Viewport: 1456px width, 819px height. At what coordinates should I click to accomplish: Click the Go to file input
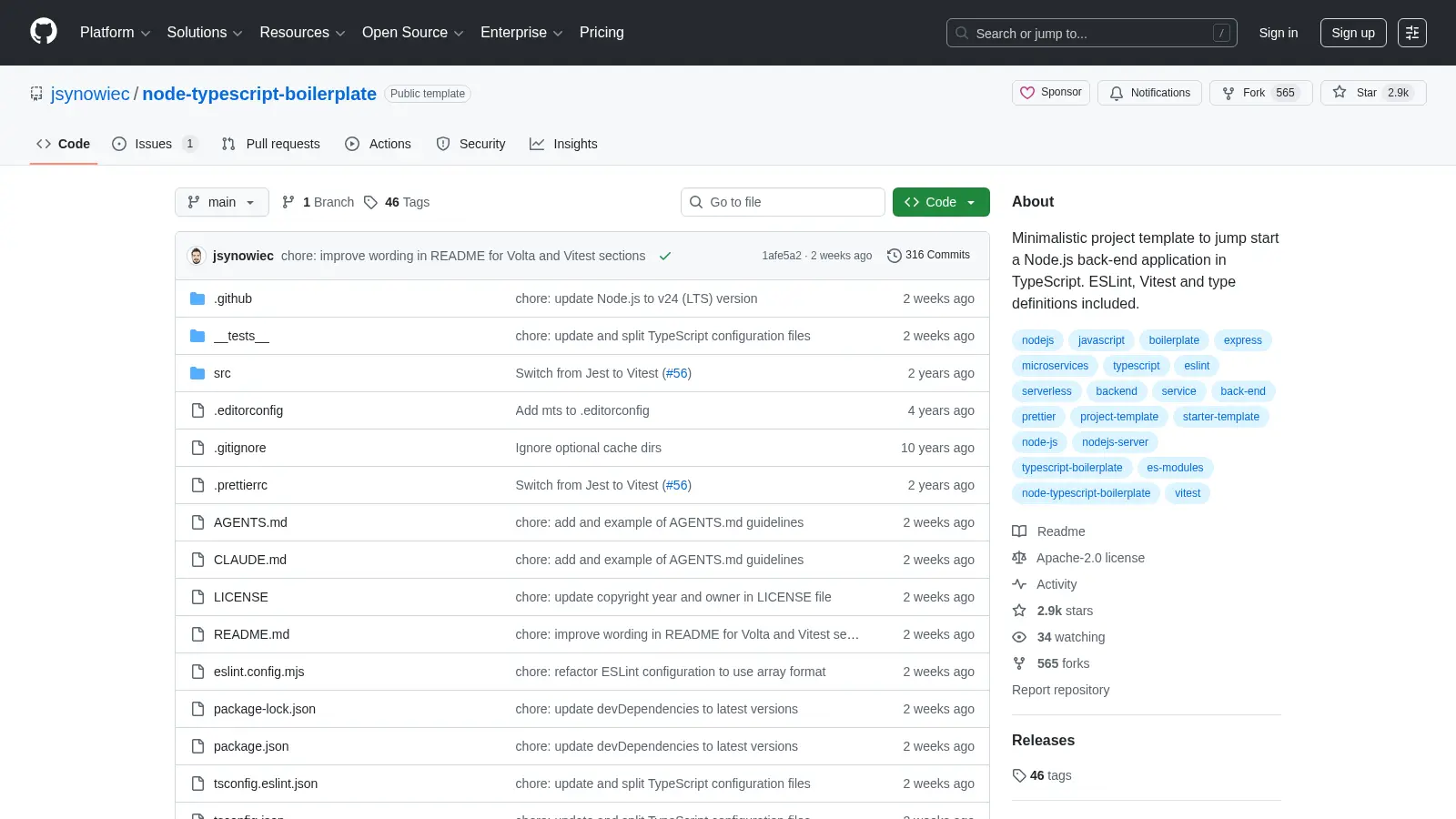point(783,202)
